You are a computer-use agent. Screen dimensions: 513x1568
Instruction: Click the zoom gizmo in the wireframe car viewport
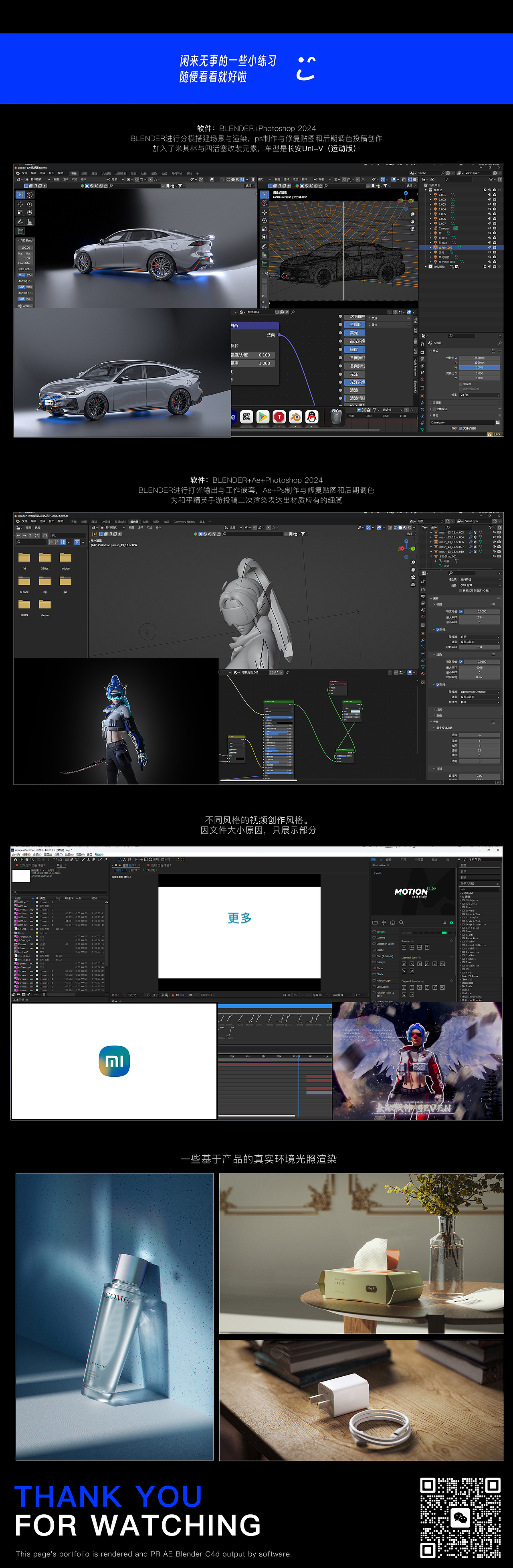(412, 214)
